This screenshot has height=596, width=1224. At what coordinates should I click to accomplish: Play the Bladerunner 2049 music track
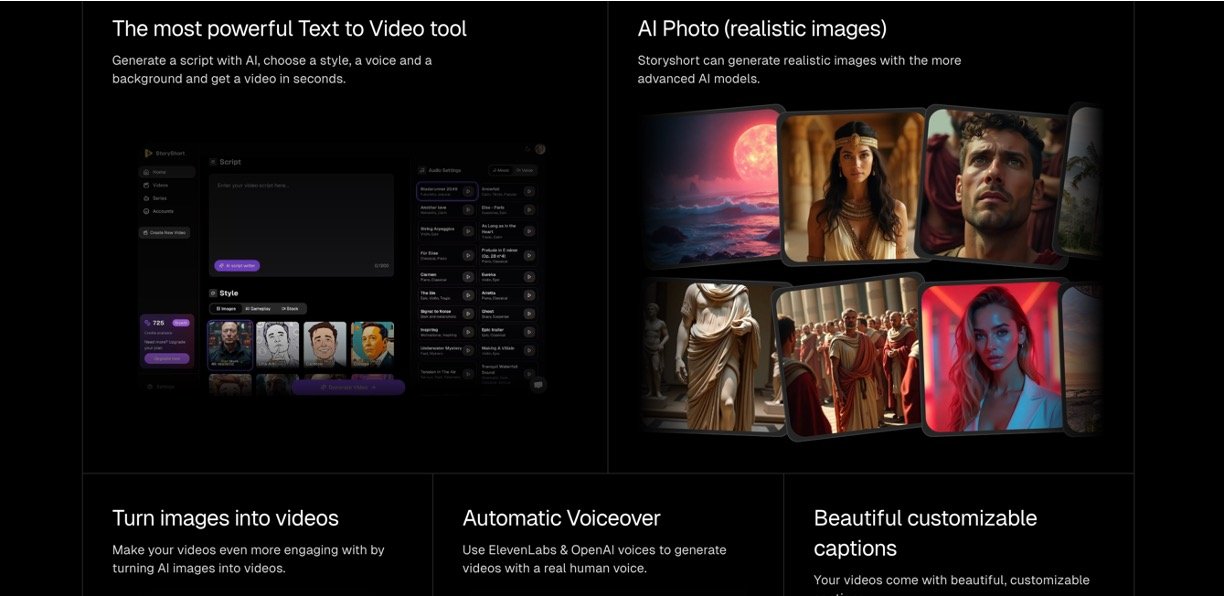coord(467,191)
